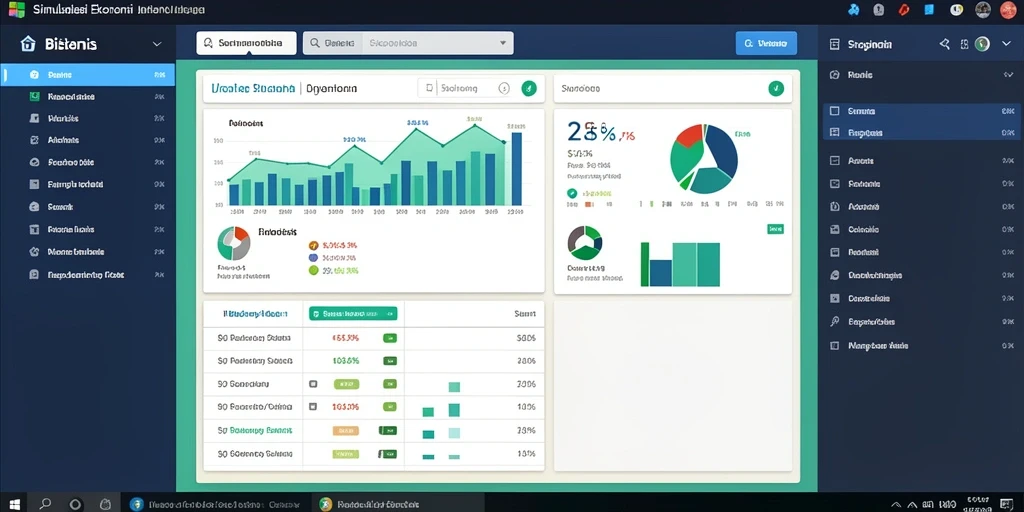Click the orange slice of the large pie chart

point(690,134)
